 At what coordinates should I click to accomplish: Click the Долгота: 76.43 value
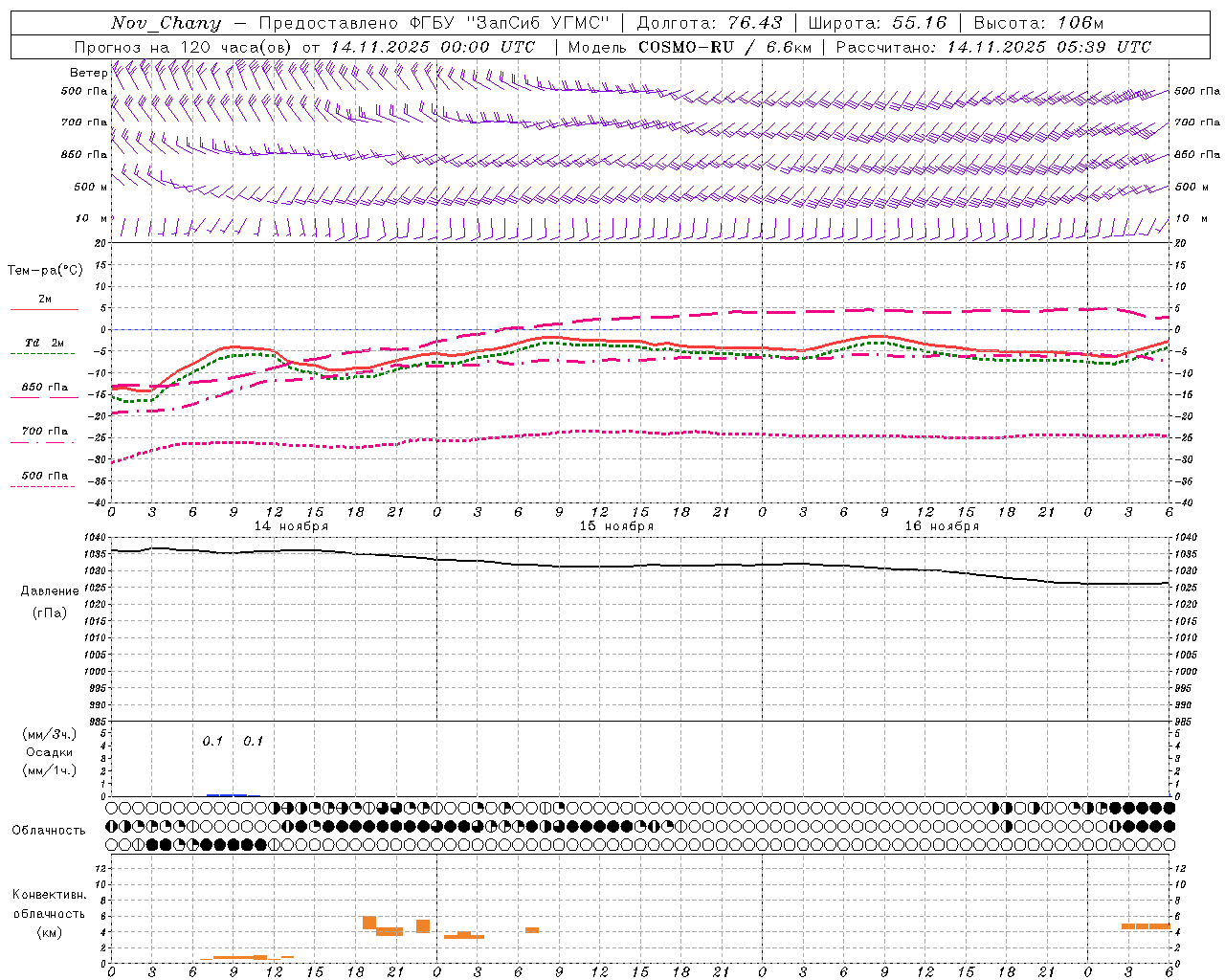tap(709, 23)
